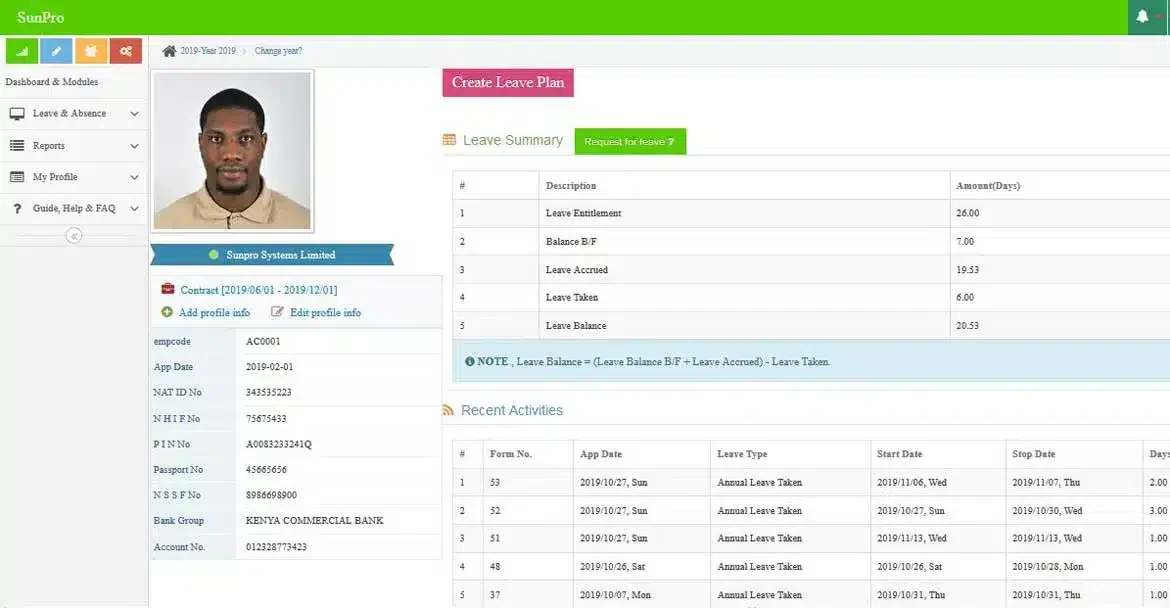
Task: Click empcode value AC0001
Action: tap(263, 342)
